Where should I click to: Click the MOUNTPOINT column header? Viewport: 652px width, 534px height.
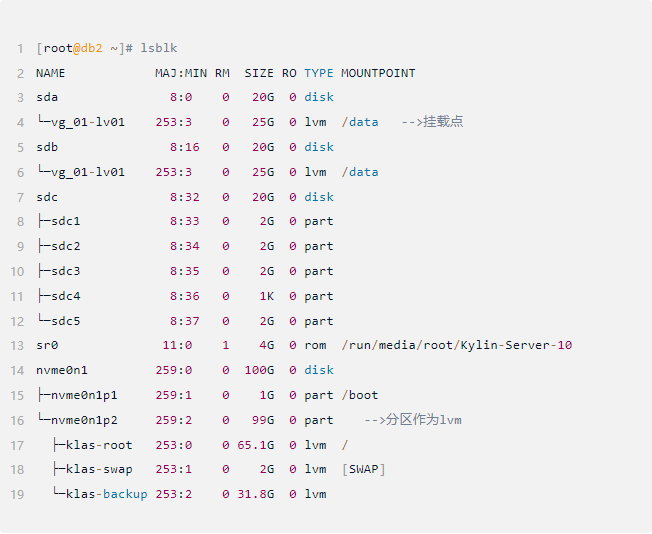coord(378,73)
